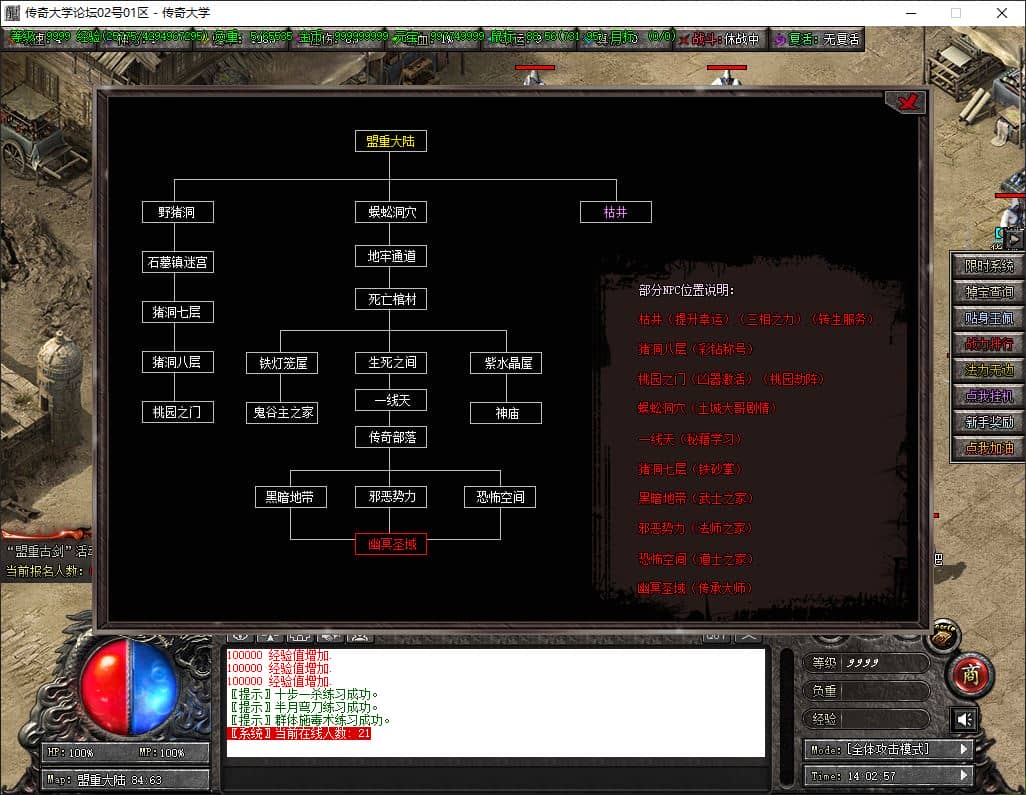Select the 紫水晶屋 map node
Image resolution: width=1026 pixels, height=795 pixels.
pyautogui.click(x=506, y=362)
